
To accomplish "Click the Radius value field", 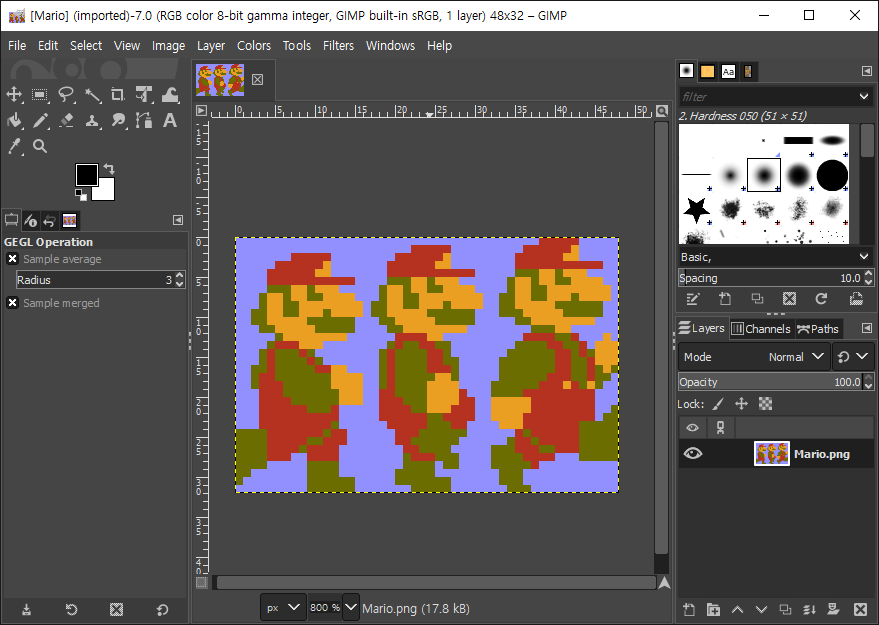I will [x=95, y=280].
